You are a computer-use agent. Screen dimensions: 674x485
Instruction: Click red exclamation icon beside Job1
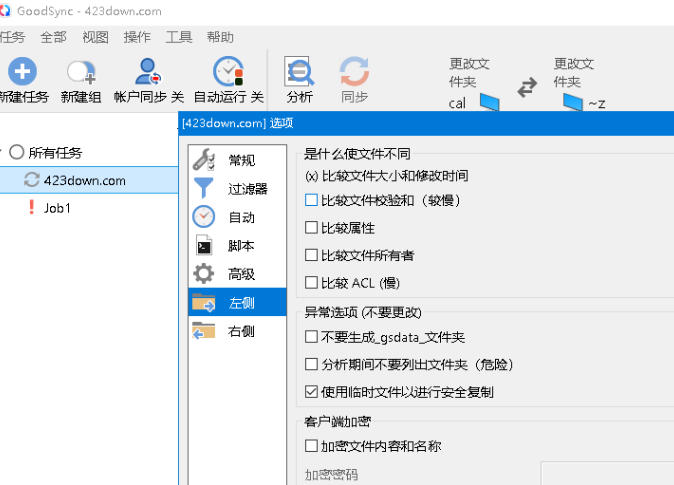tap(31, 207)
